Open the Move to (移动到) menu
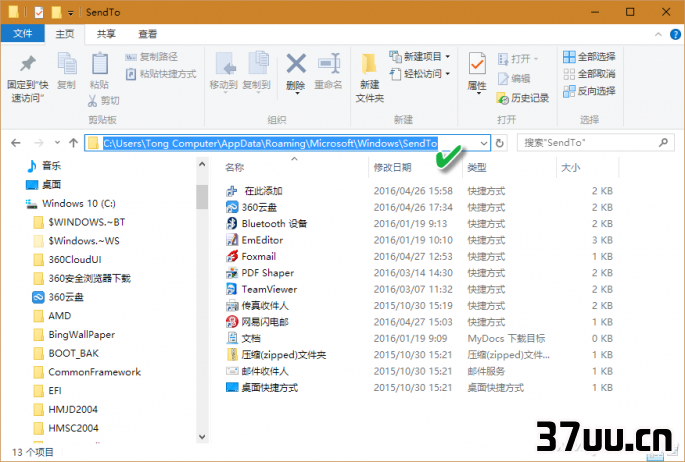 (224, 72)
